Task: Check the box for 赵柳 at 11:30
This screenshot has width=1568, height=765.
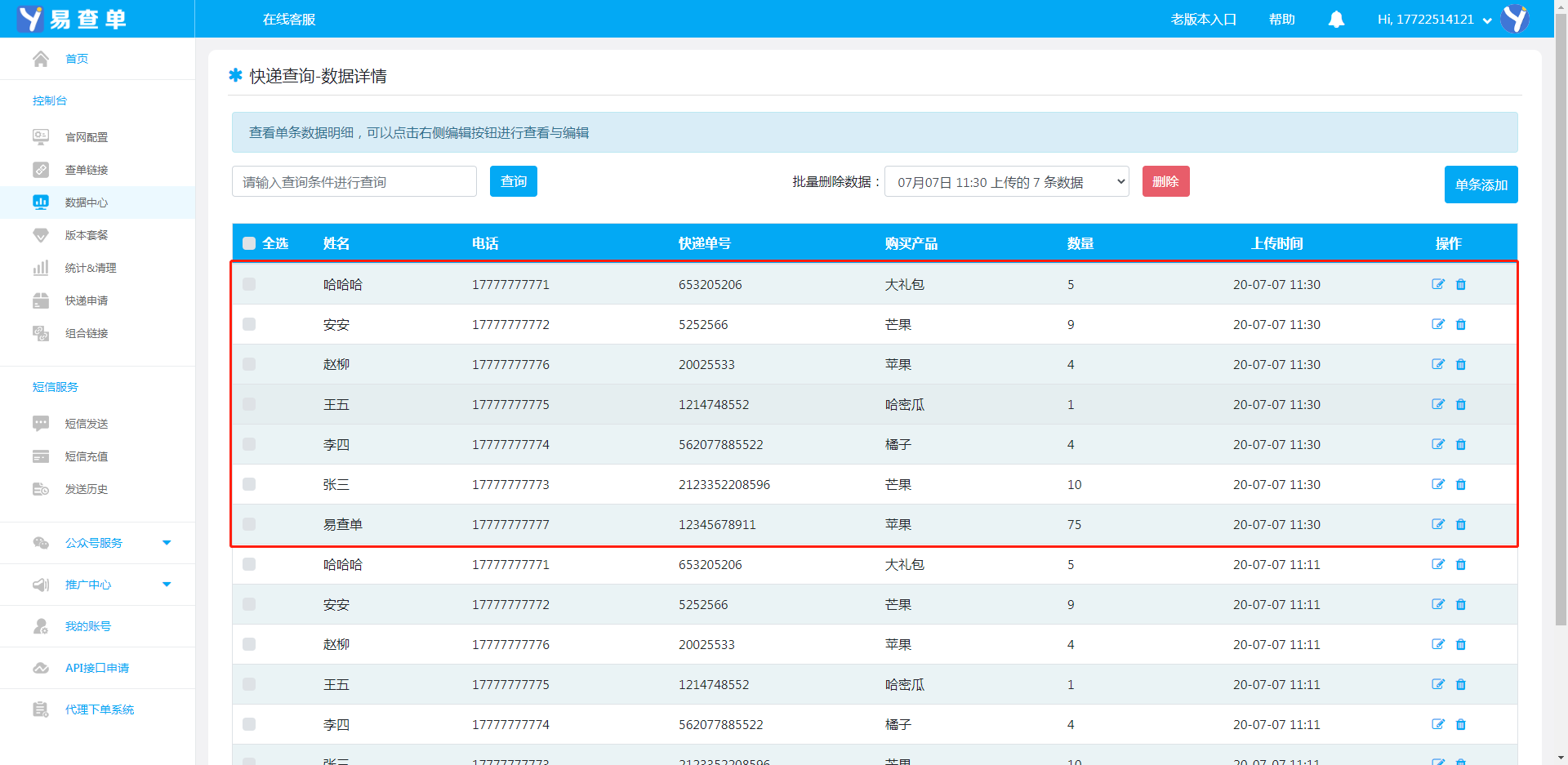Action: [x=249, y=364]
